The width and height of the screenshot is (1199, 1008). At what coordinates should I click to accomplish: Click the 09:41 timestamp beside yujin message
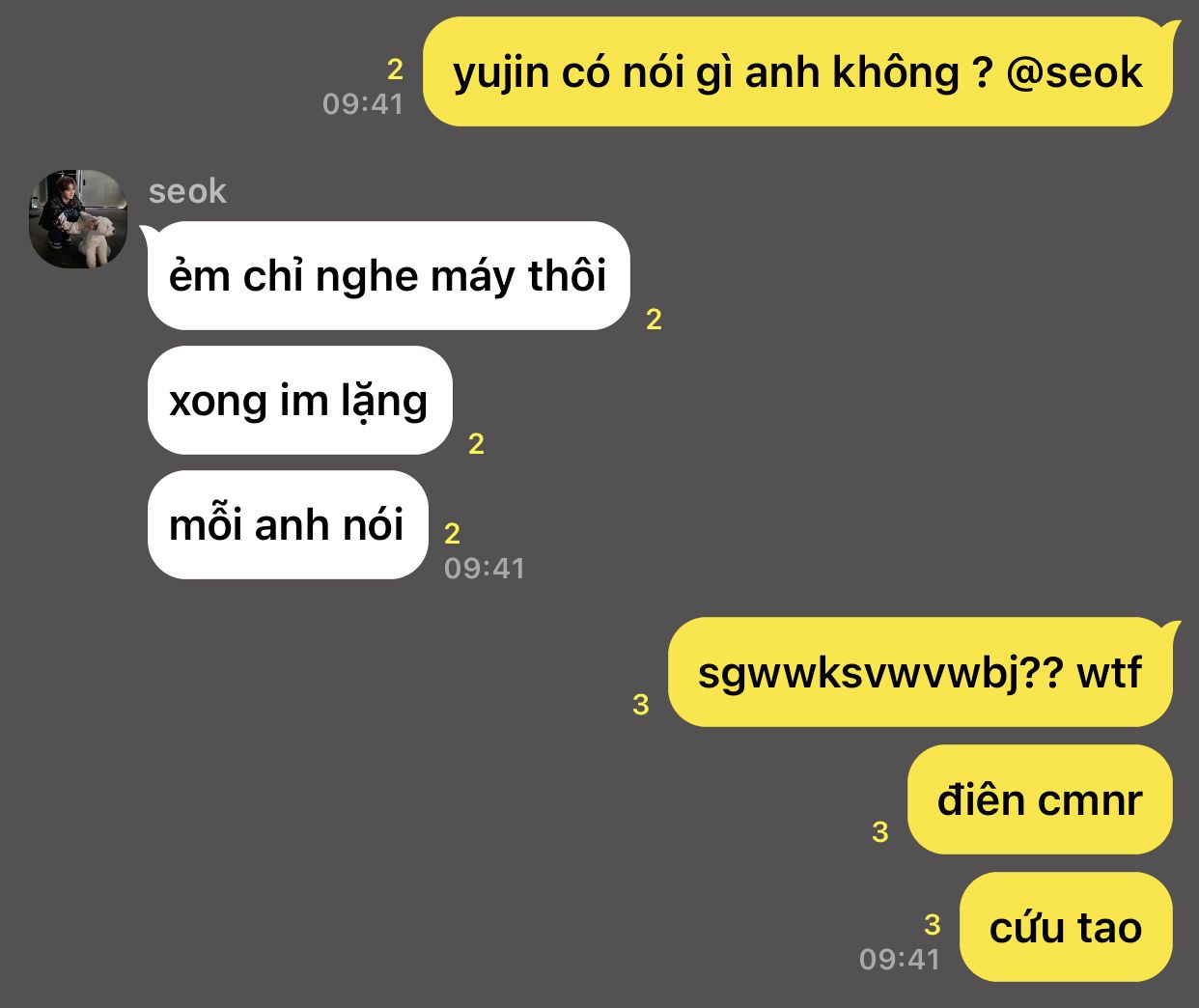(363, 104)
